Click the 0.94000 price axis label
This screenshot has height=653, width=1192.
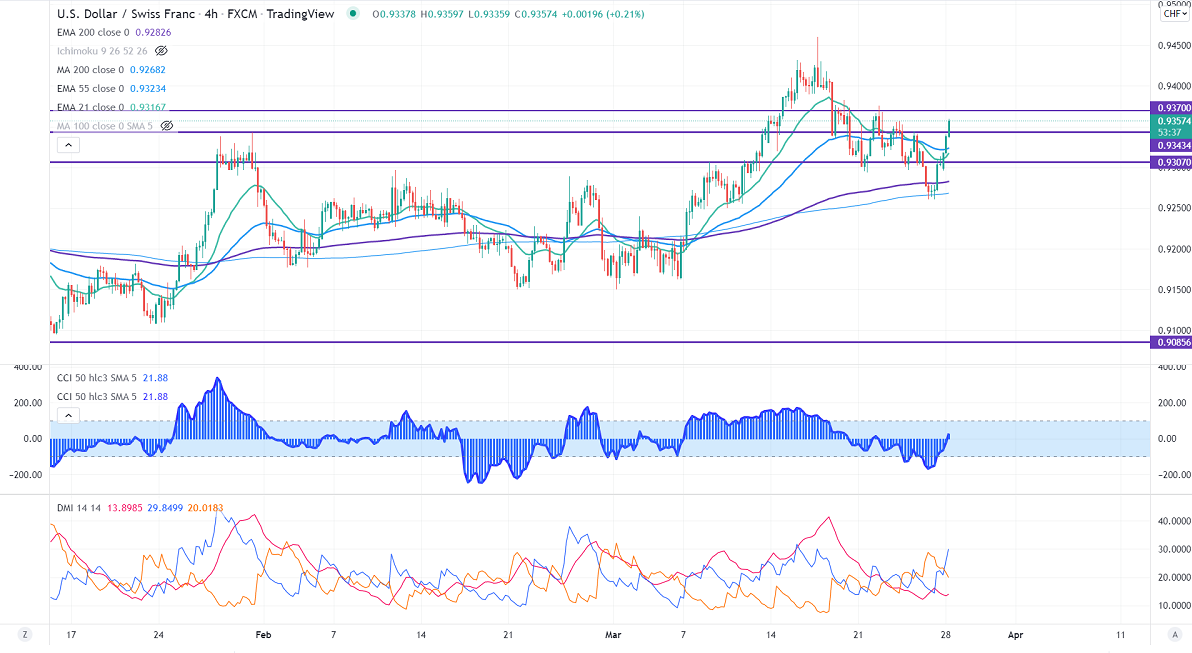(1174, 87)
